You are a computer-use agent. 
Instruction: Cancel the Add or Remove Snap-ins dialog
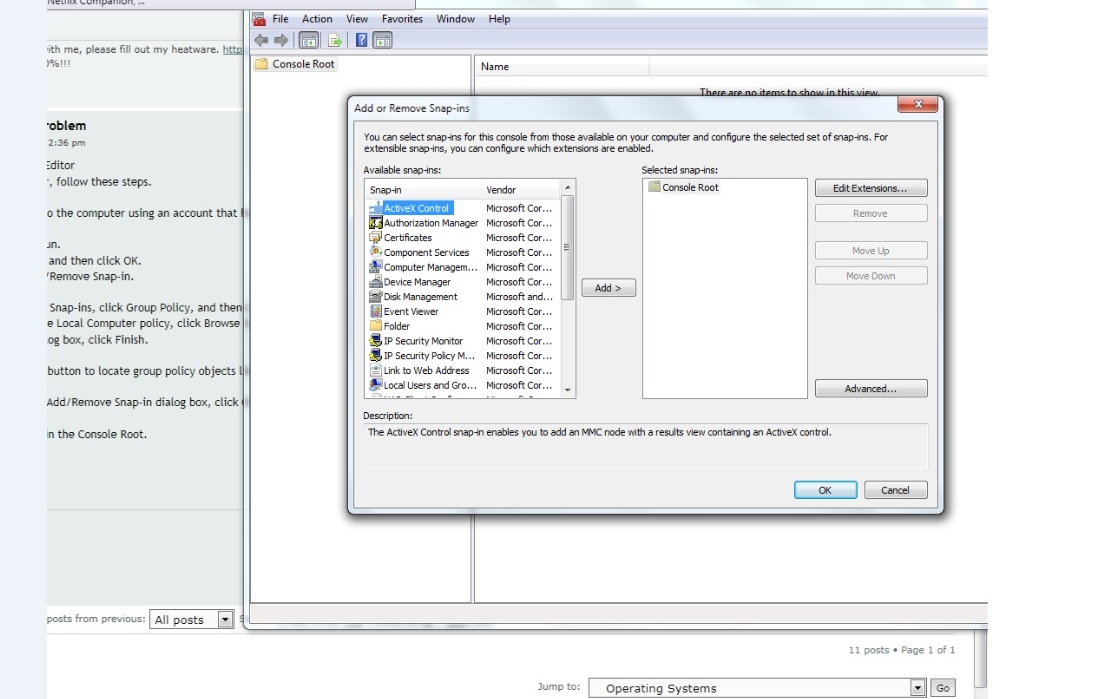coord(894,490)
